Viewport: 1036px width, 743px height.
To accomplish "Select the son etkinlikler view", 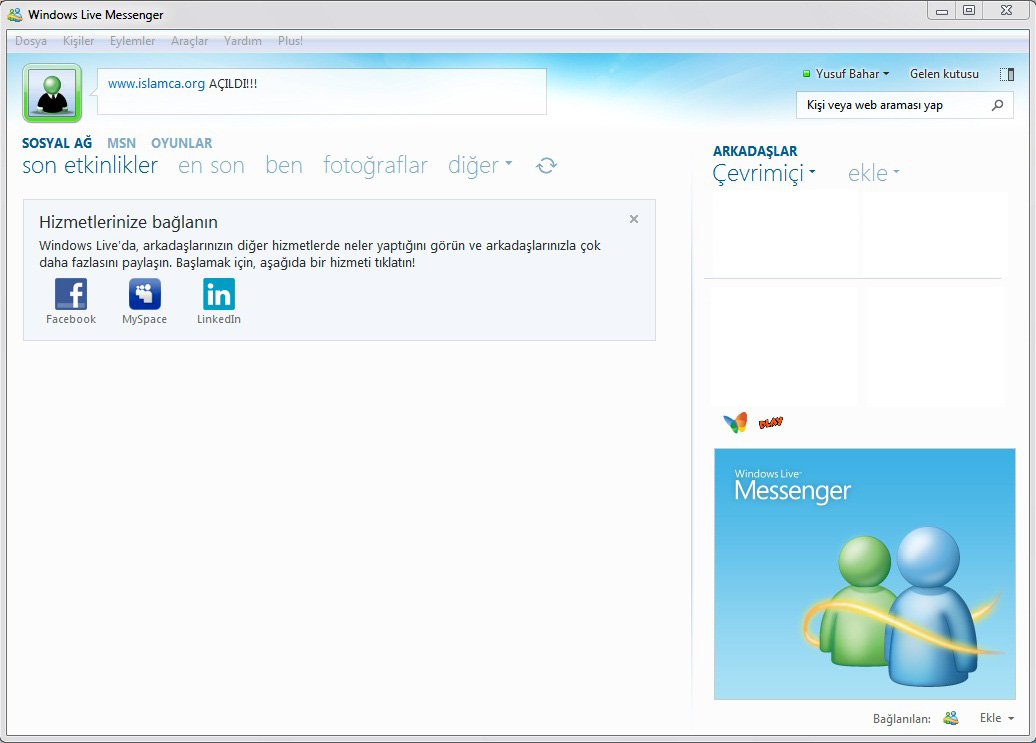I will coord(90,165).
